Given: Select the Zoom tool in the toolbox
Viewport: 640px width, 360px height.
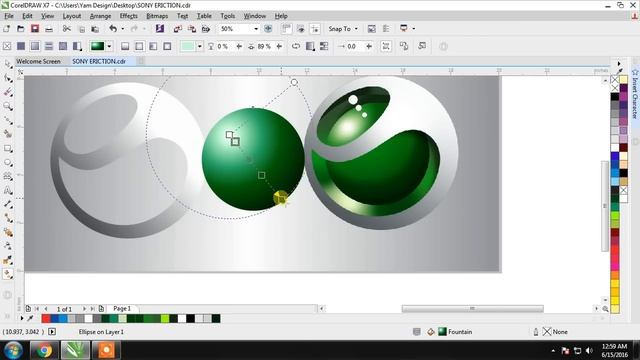Looking at the screenshot, I should 8,106.
